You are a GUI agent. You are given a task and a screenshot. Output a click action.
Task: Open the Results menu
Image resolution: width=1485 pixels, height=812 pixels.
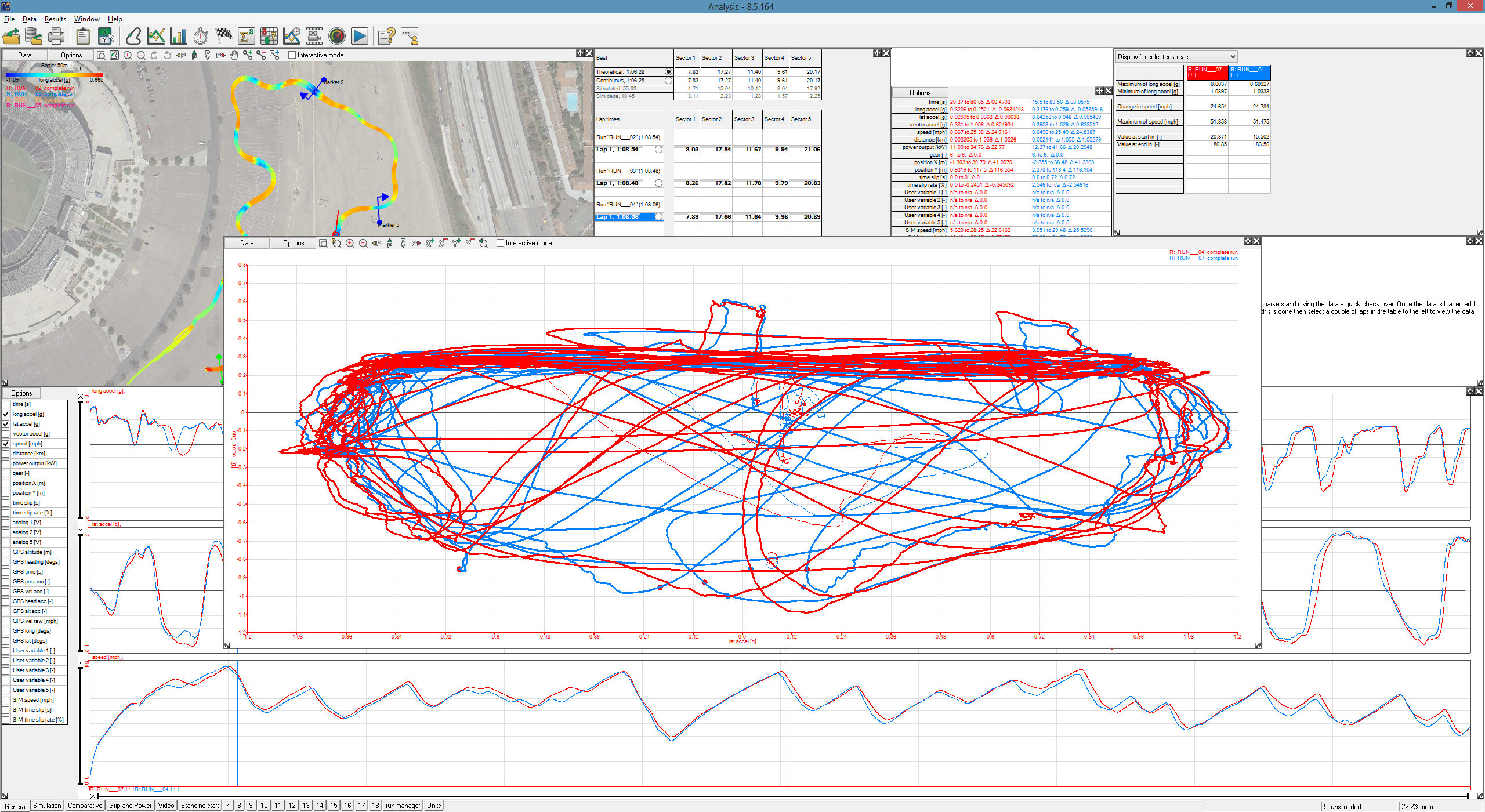pyautogui.click(x=55, y=19)
